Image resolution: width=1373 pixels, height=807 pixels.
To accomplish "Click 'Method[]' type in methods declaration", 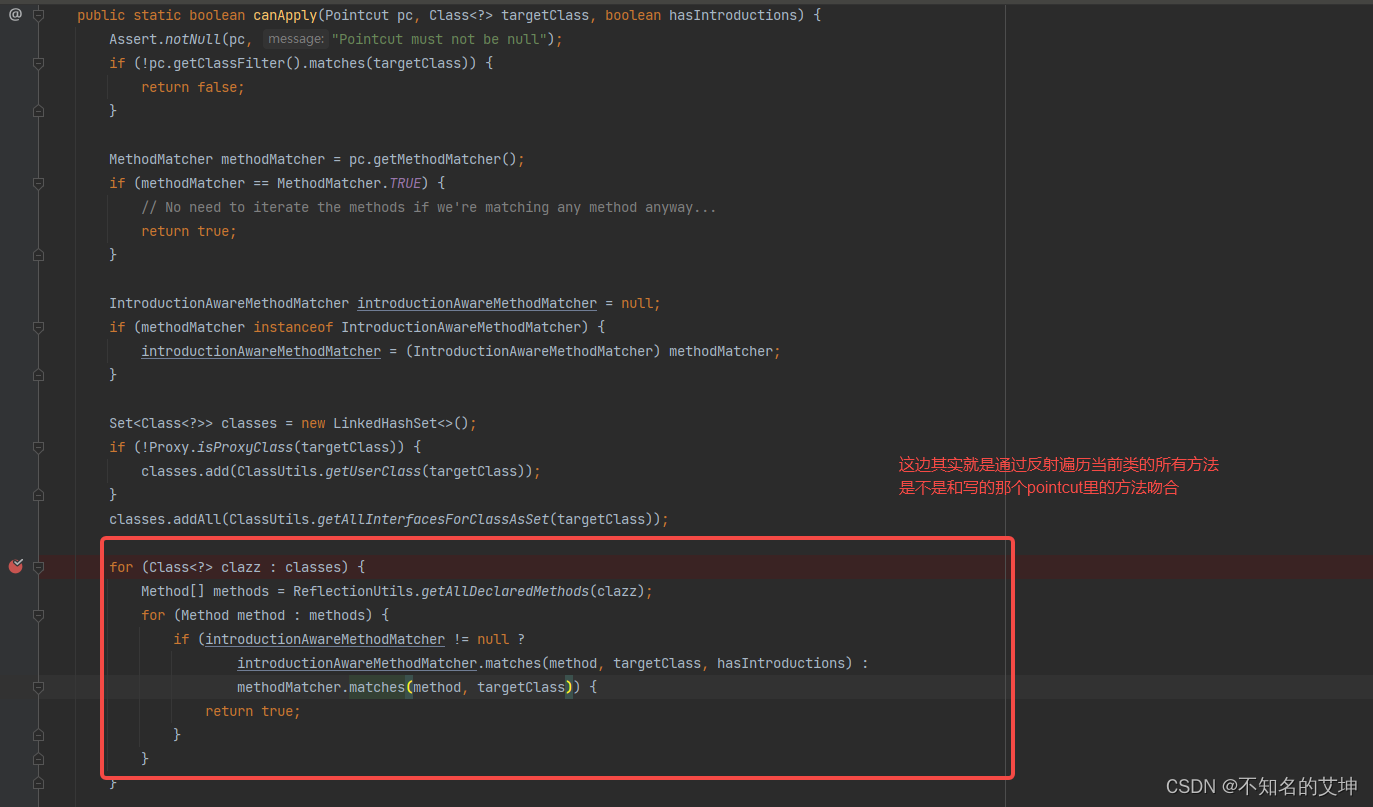I will click(173, 591).
